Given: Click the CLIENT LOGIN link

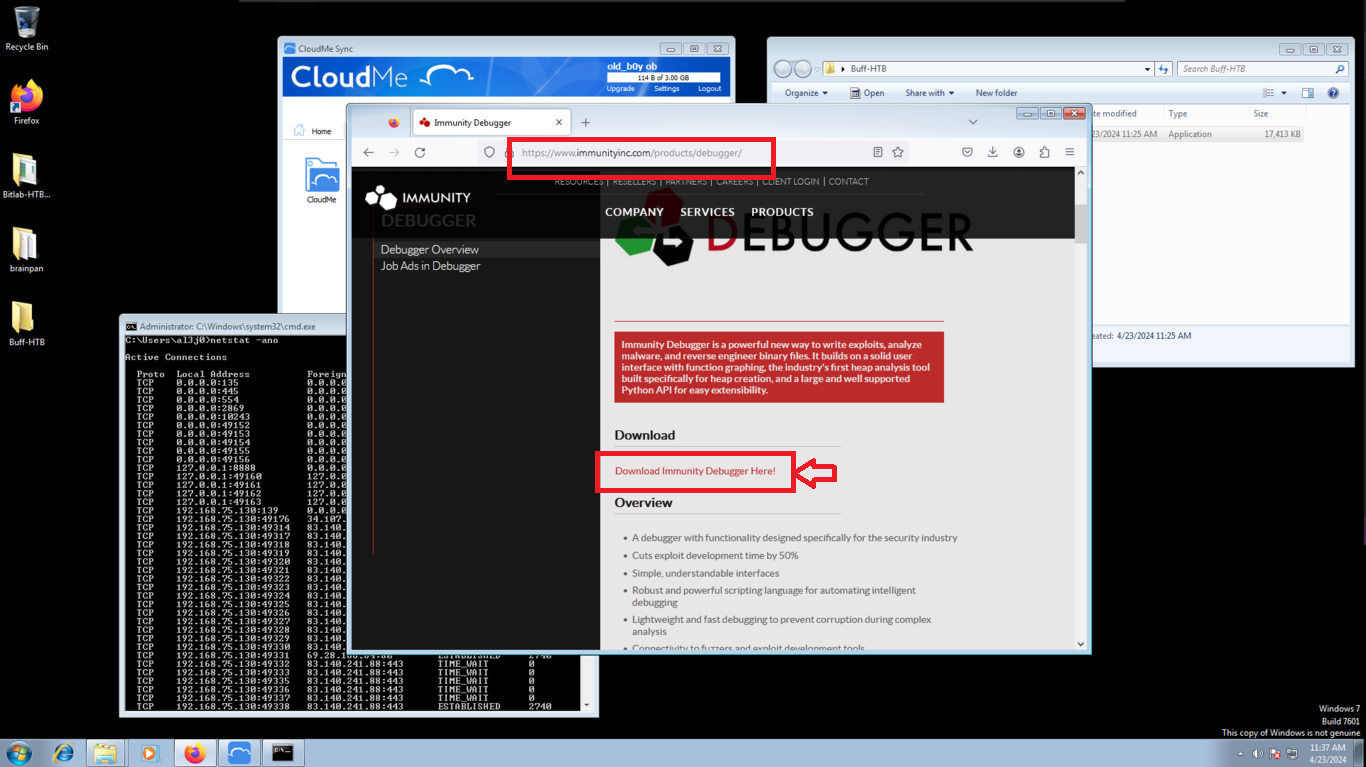Looking at the screenshot, I should point(790,182).
